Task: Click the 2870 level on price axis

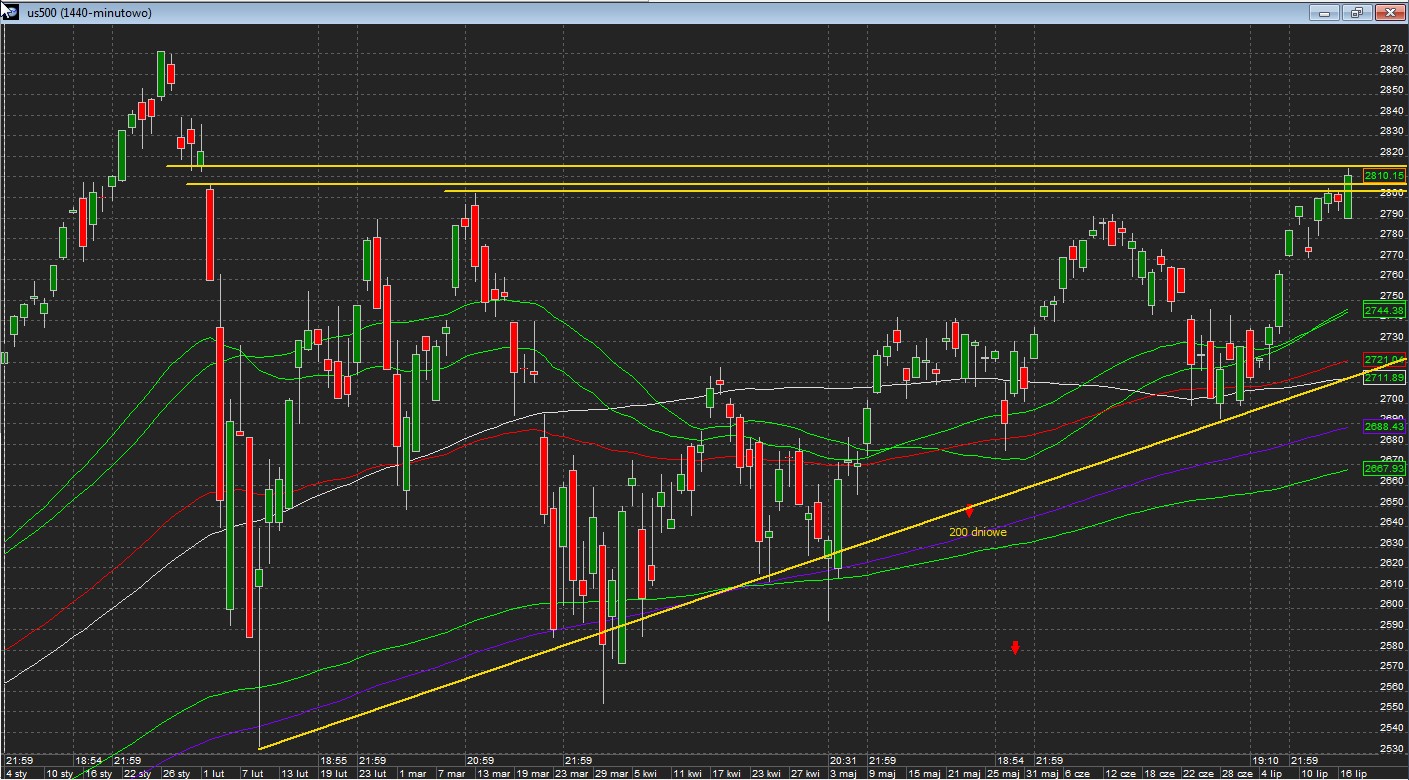Action: (1390, 49)
